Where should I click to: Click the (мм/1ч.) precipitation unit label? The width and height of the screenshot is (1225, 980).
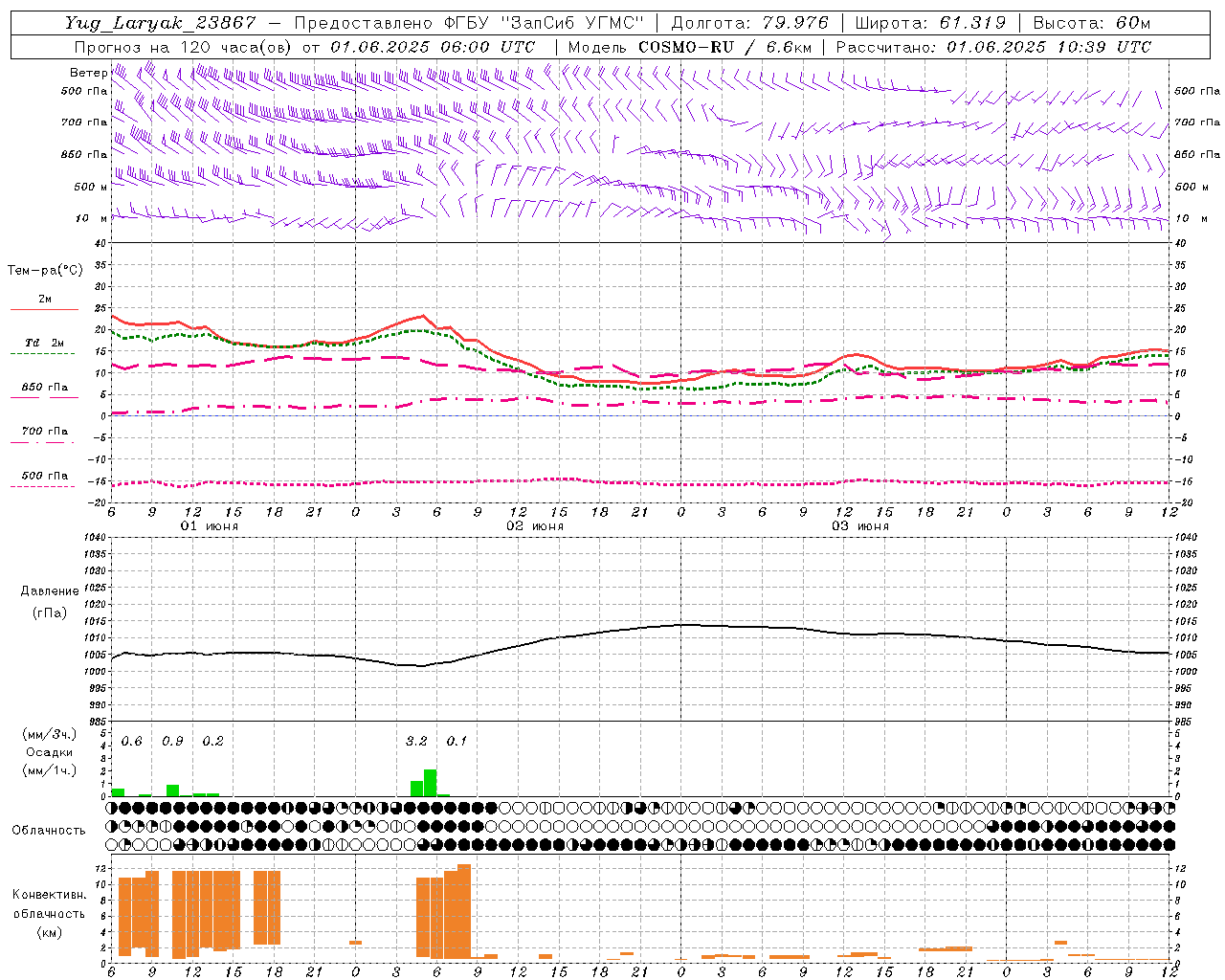point(50,770)
